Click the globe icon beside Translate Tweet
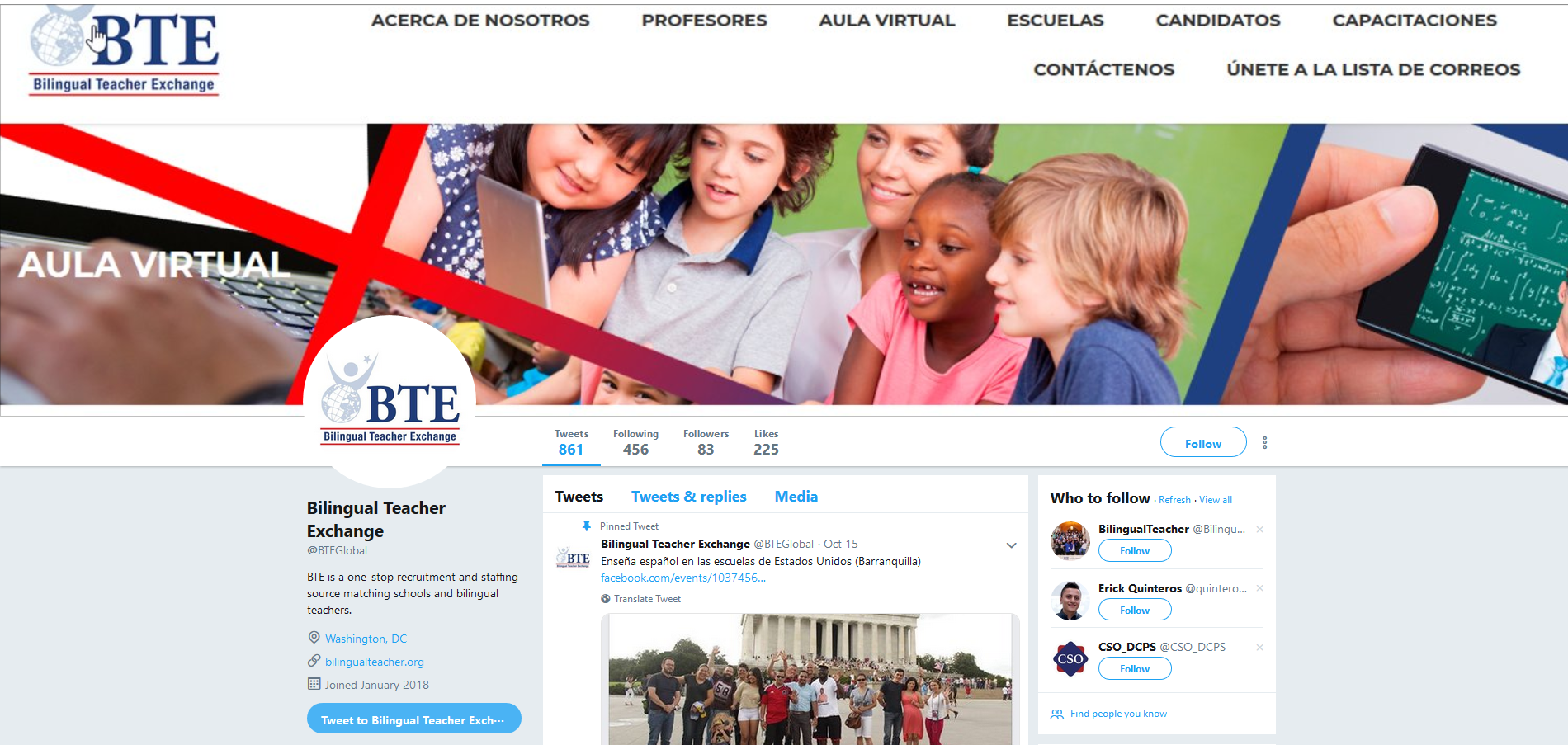 [606, 599]
